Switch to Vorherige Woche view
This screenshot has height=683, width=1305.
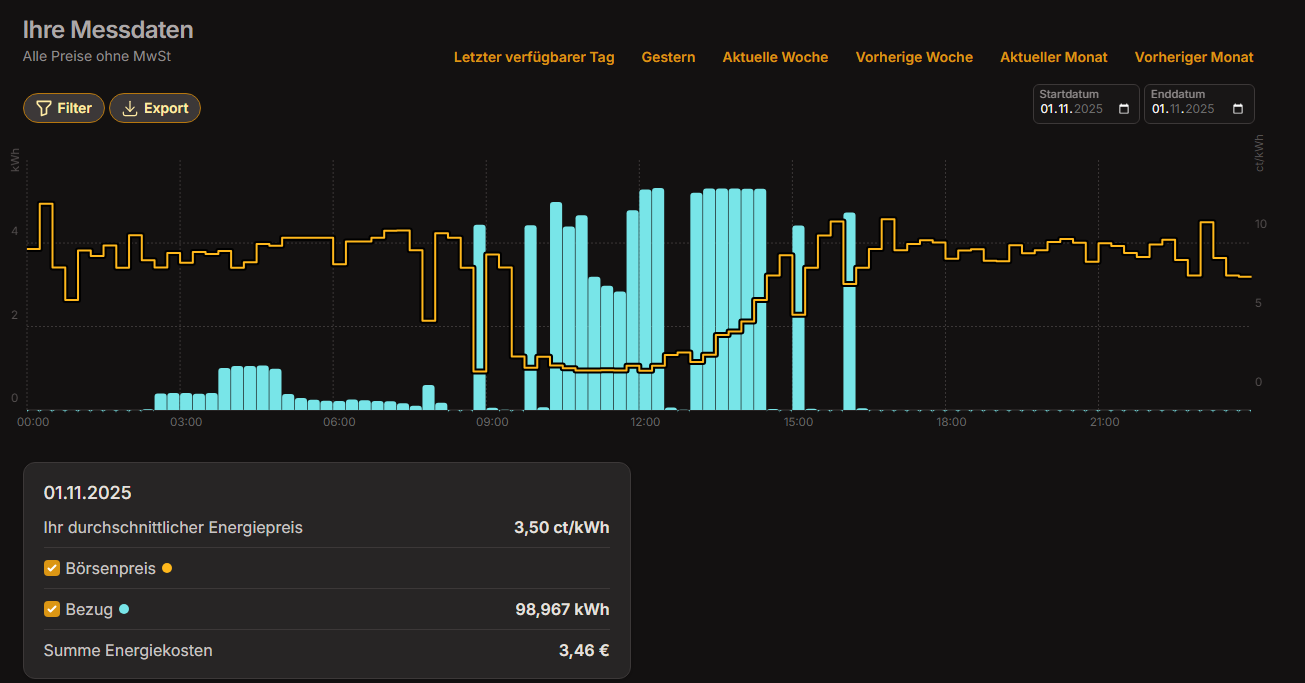pyautogui.click(x=914, y=57)
